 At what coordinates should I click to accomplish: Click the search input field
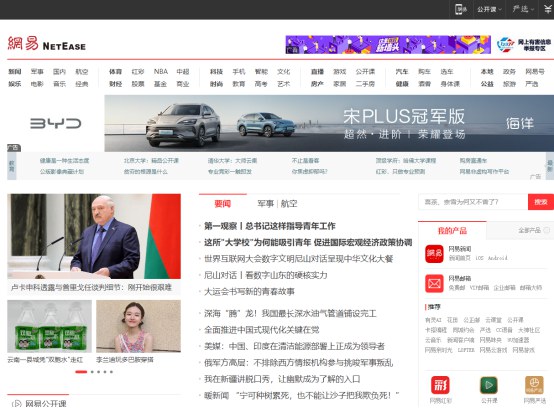pos(473,202)
